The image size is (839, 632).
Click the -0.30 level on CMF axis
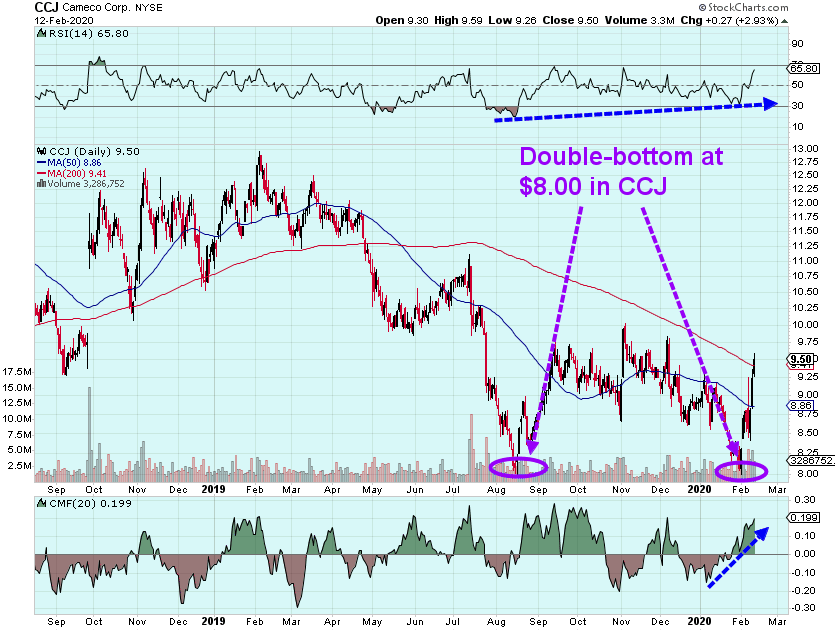803,608
